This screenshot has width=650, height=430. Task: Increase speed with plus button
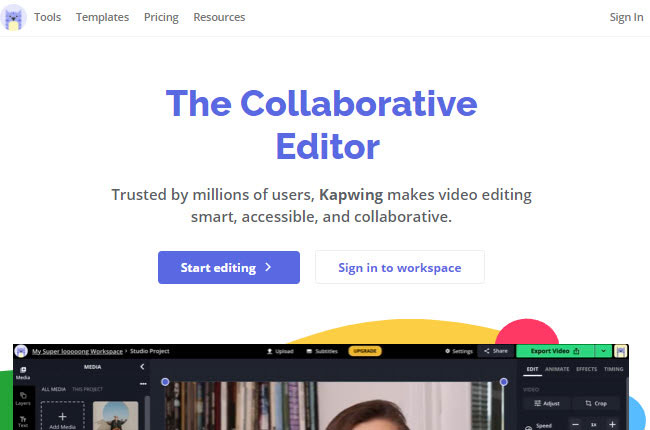click(x=612, y=425)
